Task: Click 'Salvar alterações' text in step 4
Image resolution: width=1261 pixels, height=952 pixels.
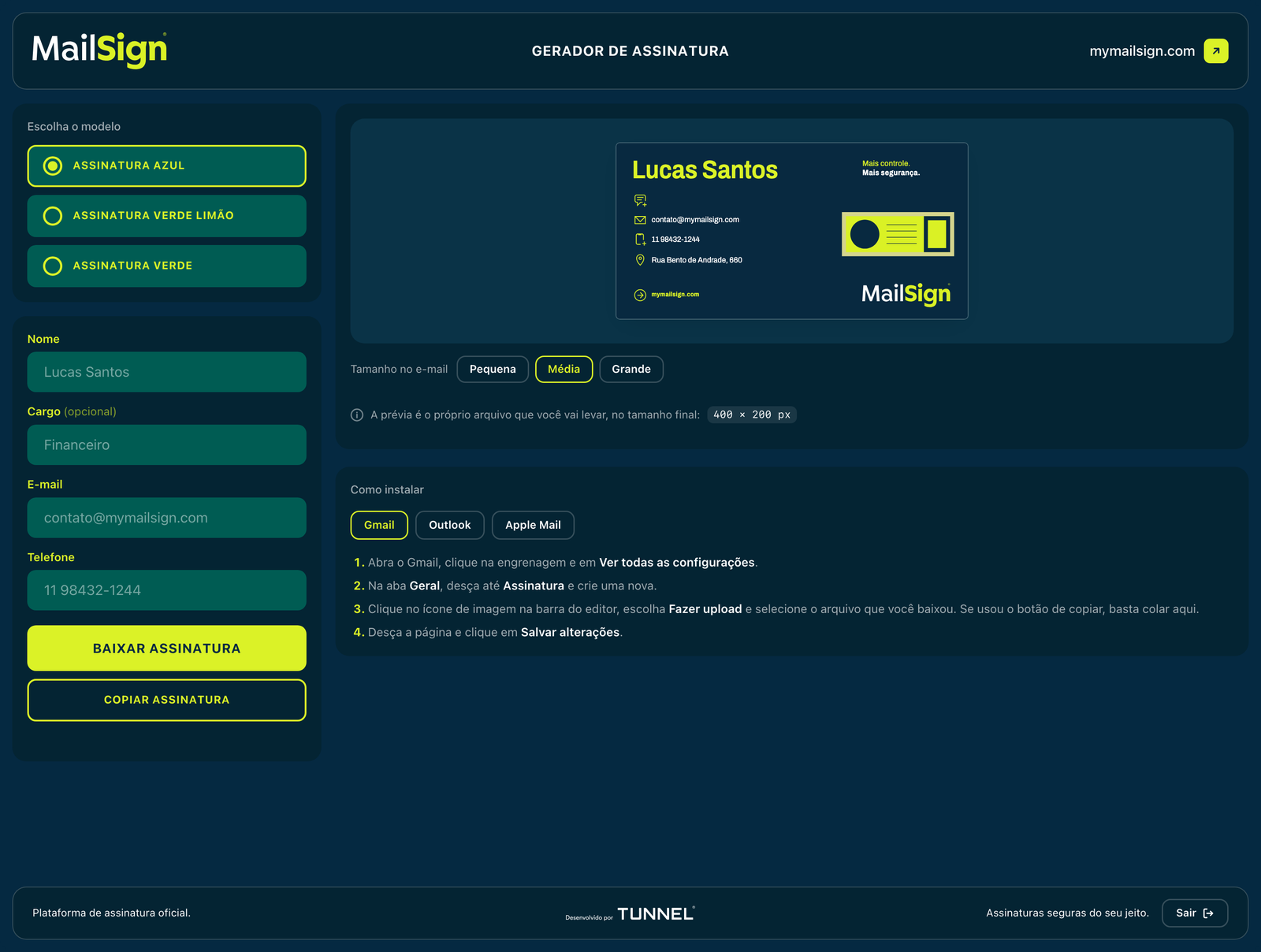Action: coord(571,633)
